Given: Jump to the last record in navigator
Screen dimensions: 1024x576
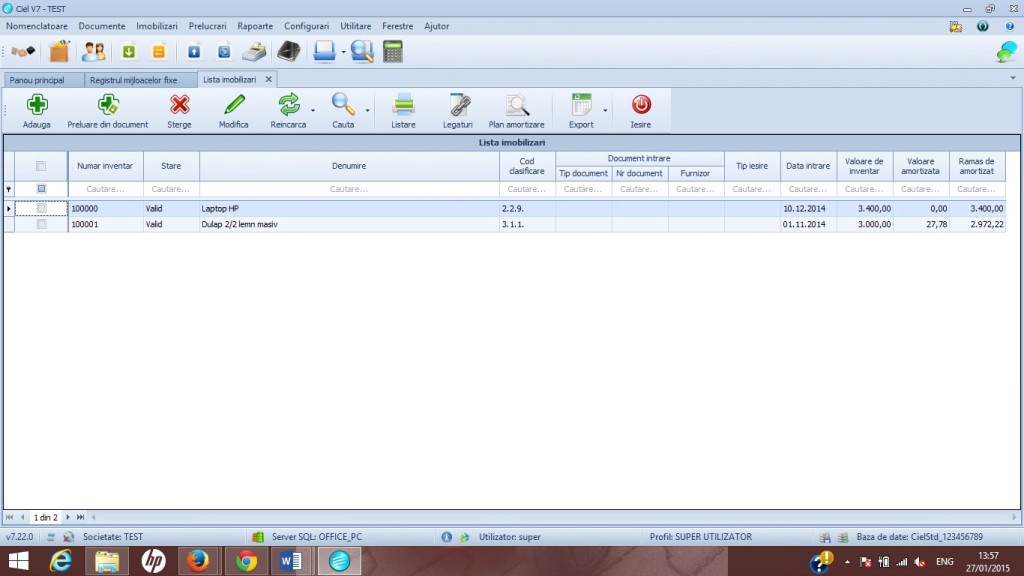Looking at the screenshot, I should (80, 517).
